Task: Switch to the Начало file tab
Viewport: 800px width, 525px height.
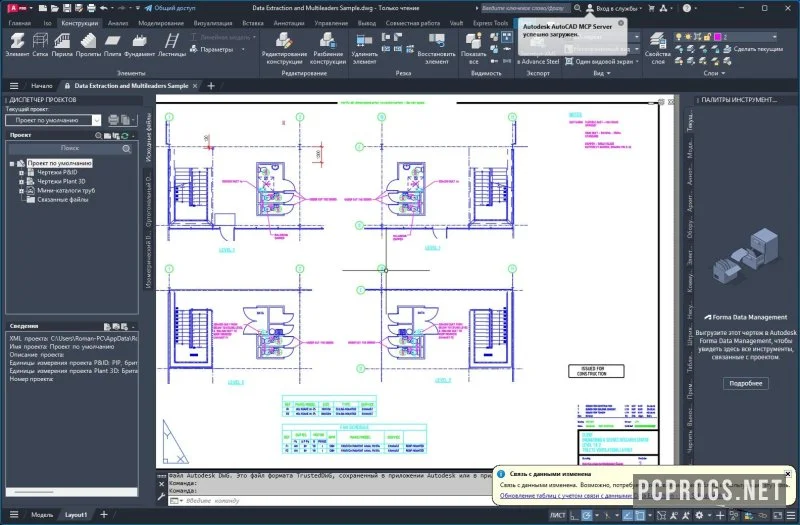Action: click(x=42, y=86)
